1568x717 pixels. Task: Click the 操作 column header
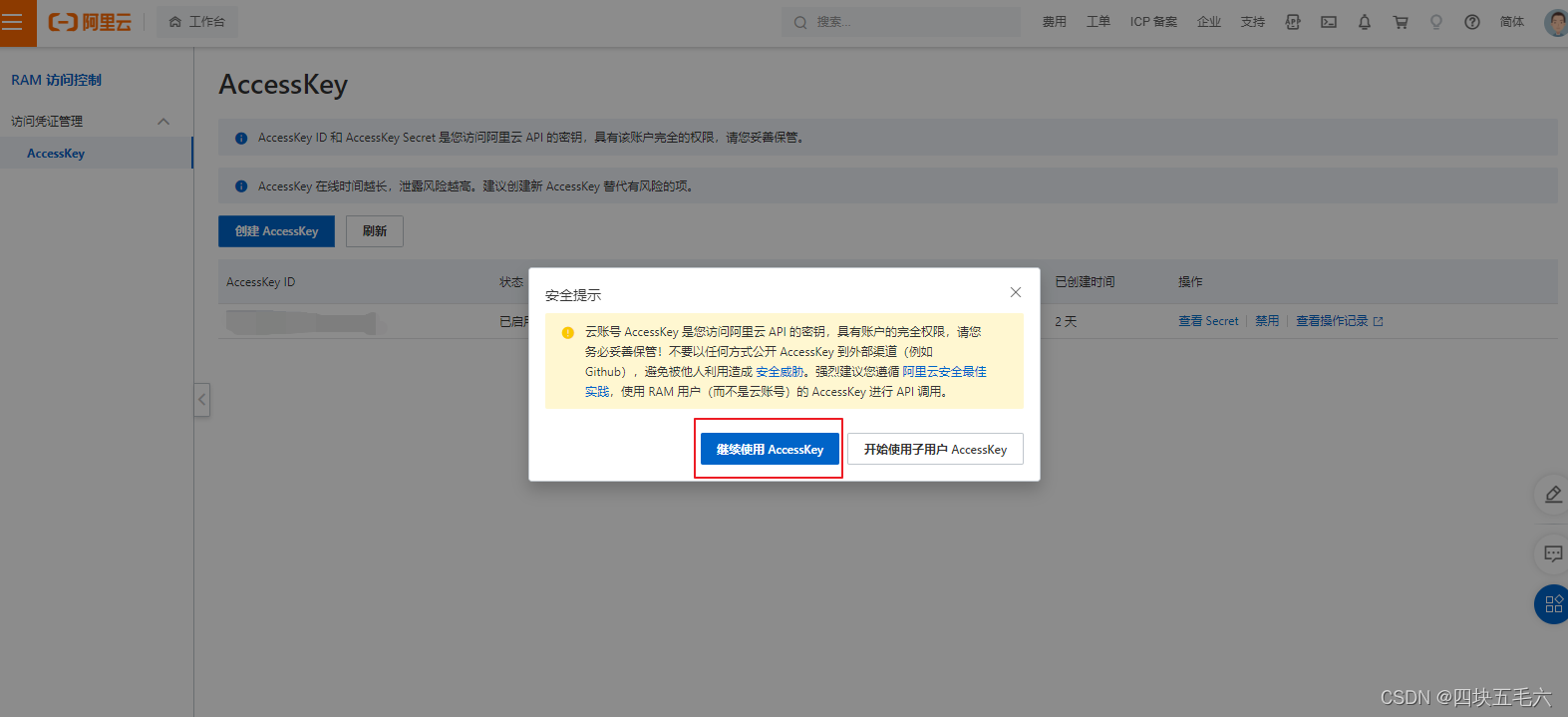pyautogui.click(x=1190, y=282)
